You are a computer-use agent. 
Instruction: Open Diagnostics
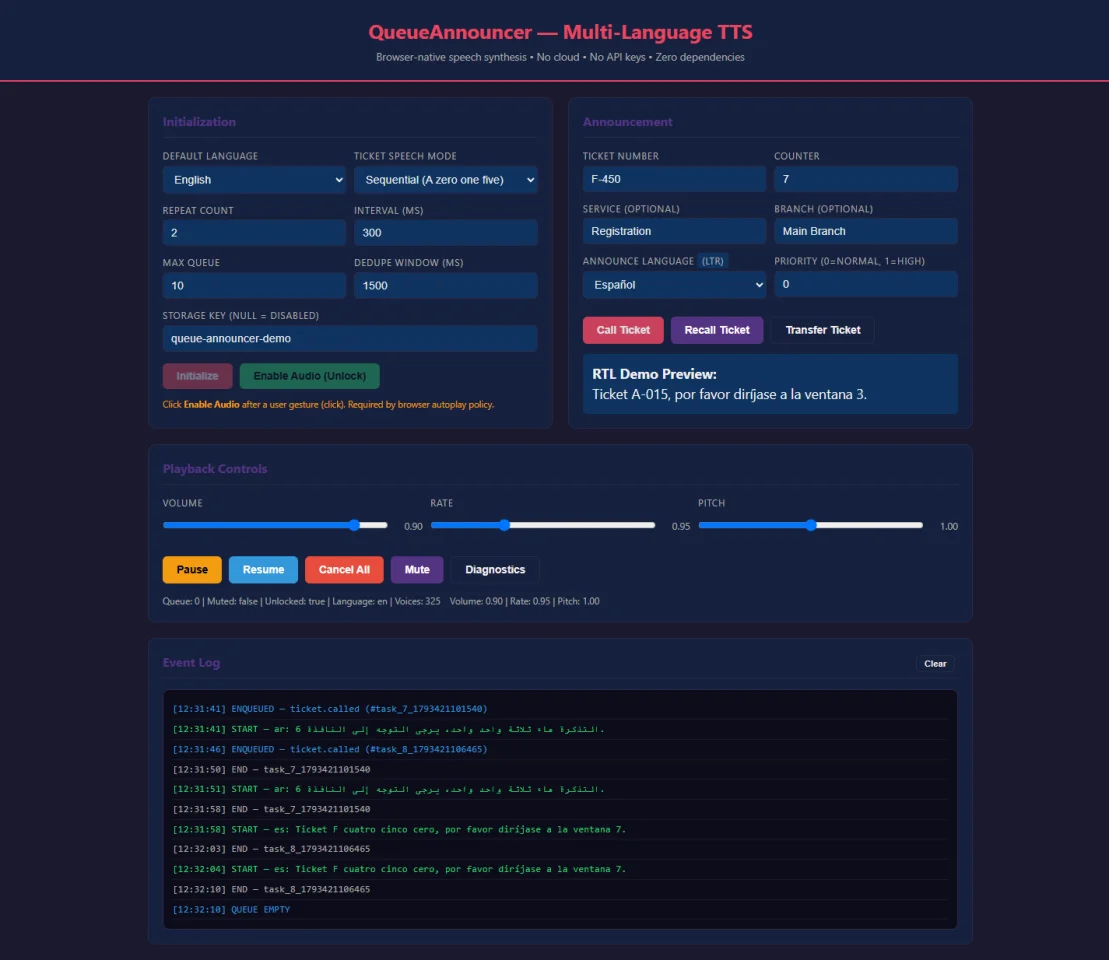tap(495, 569)
